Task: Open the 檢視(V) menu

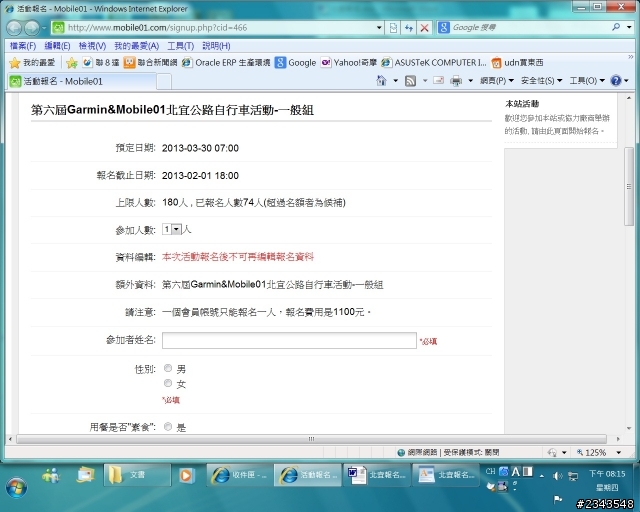Action: coord(92,46)
